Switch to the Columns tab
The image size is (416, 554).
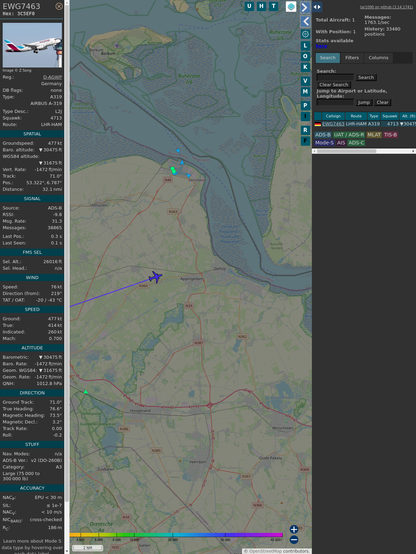click(x=378, y=58)
